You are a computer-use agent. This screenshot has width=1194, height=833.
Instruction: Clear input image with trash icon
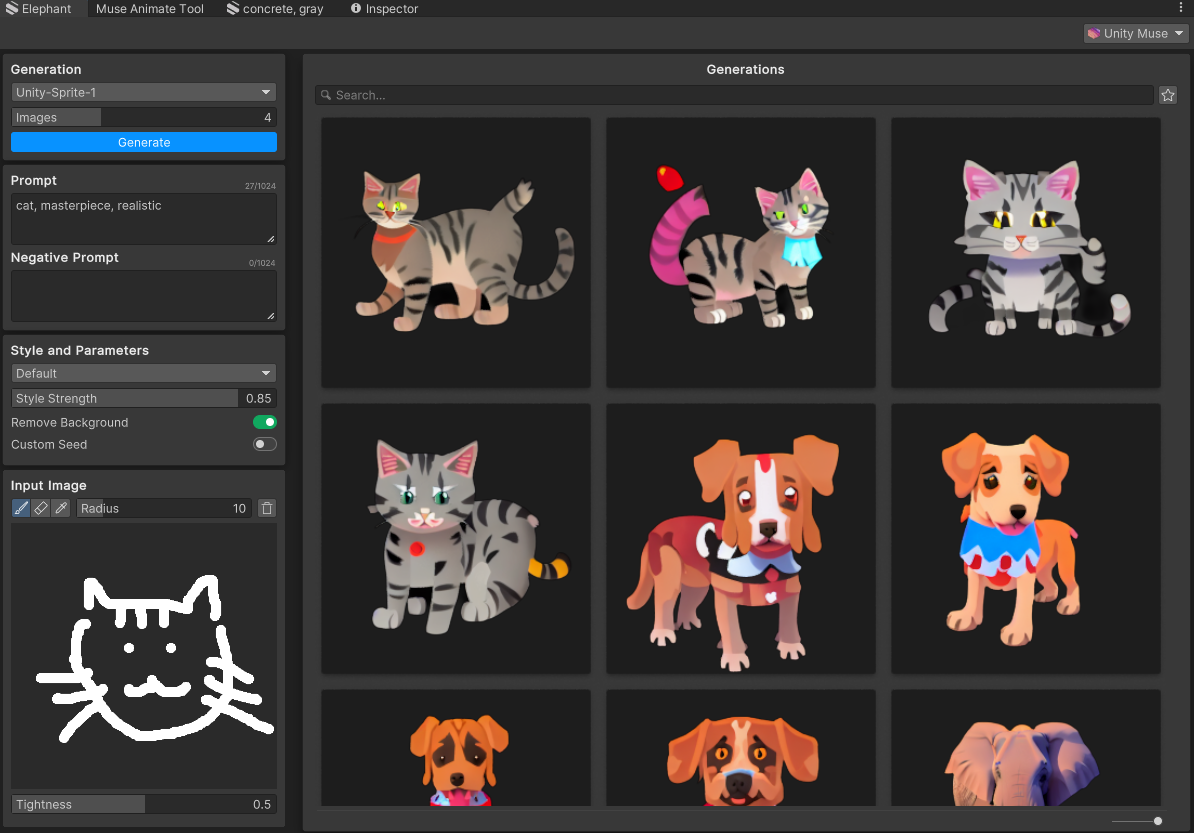(x=267, y=508)
